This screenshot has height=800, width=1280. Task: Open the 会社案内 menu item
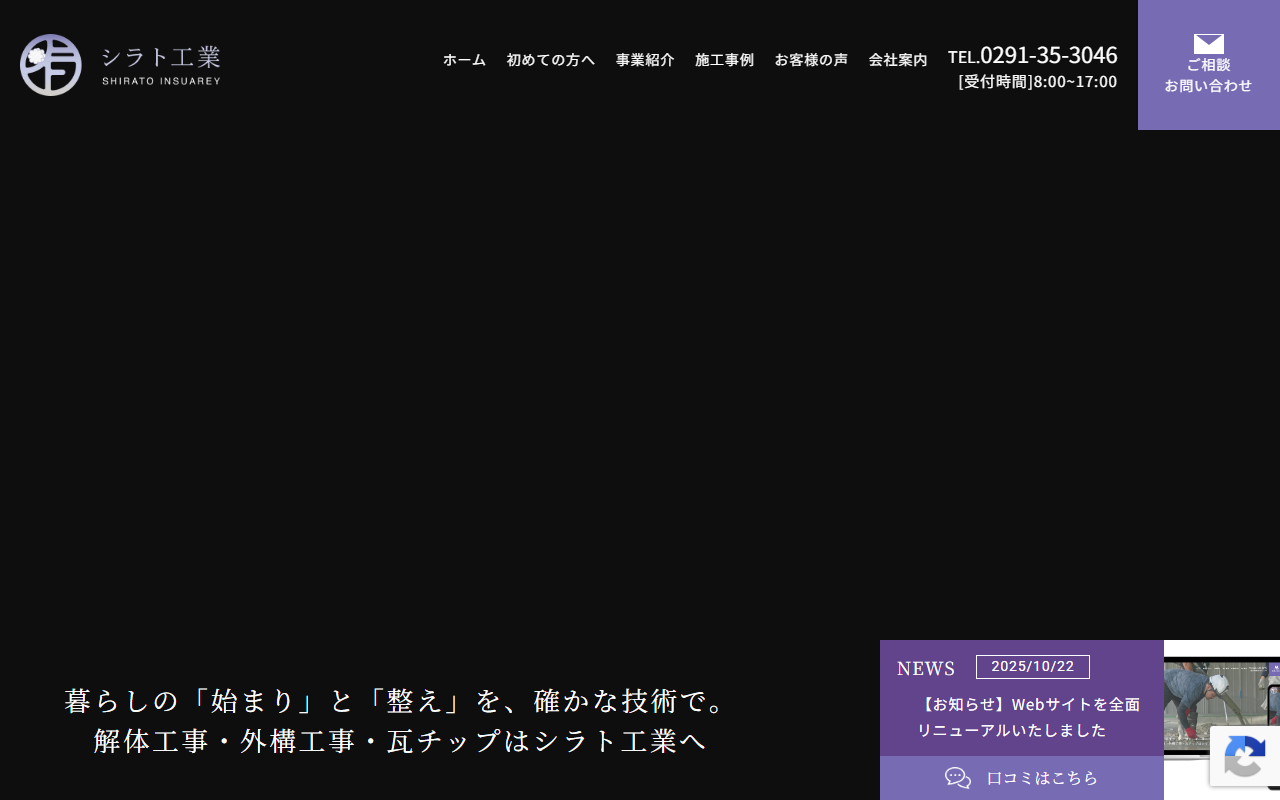tap(898, 60)
